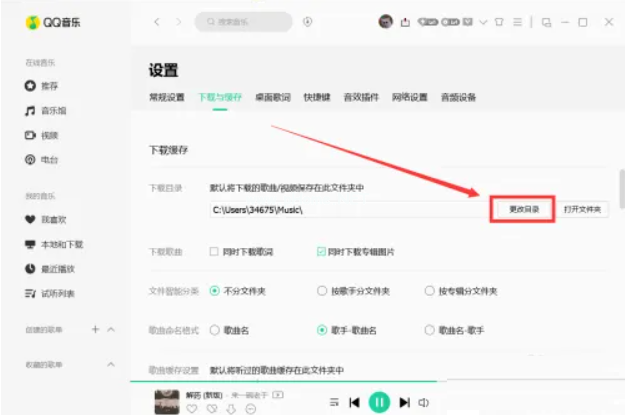Screen dimensions: 625x415
Task: Enable 同时下载歌词 checkbox
Action: 214,251
